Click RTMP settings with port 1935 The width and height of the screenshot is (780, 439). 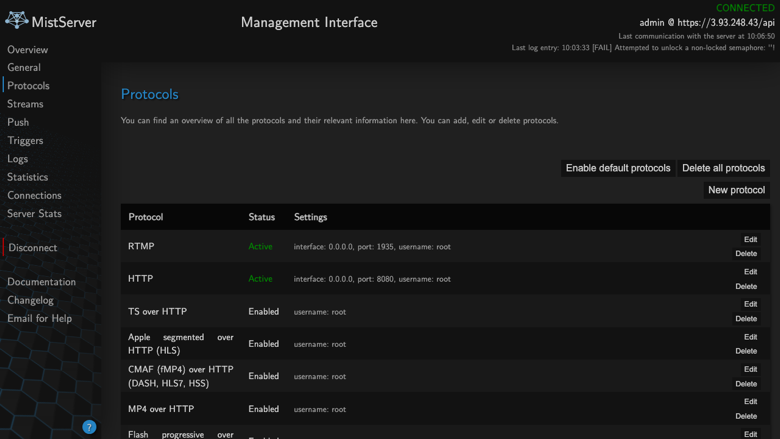372,247
